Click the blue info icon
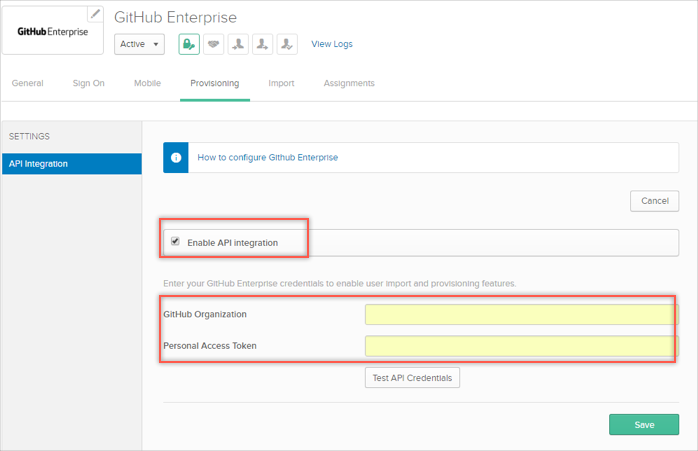 coord(176,158)
